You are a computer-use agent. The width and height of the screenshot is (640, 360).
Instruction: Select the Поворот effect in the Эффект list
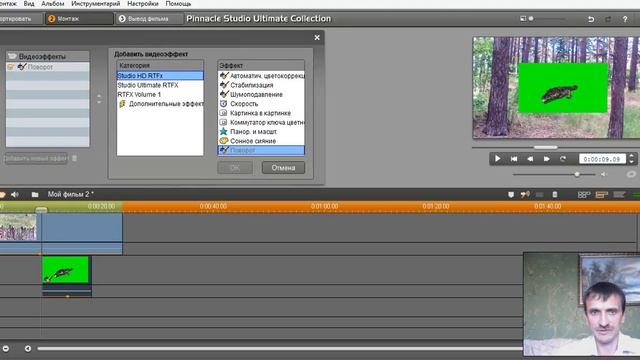261,150
